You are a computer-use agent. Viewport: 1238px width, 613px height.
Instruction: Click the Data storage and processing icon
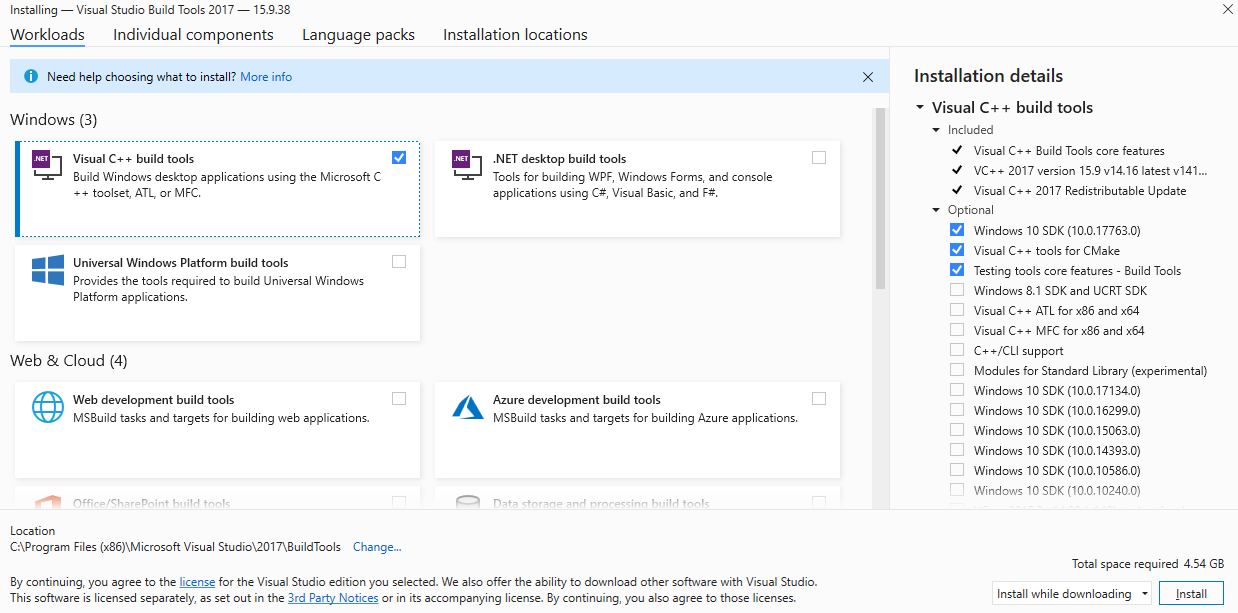tap(467, 502)
